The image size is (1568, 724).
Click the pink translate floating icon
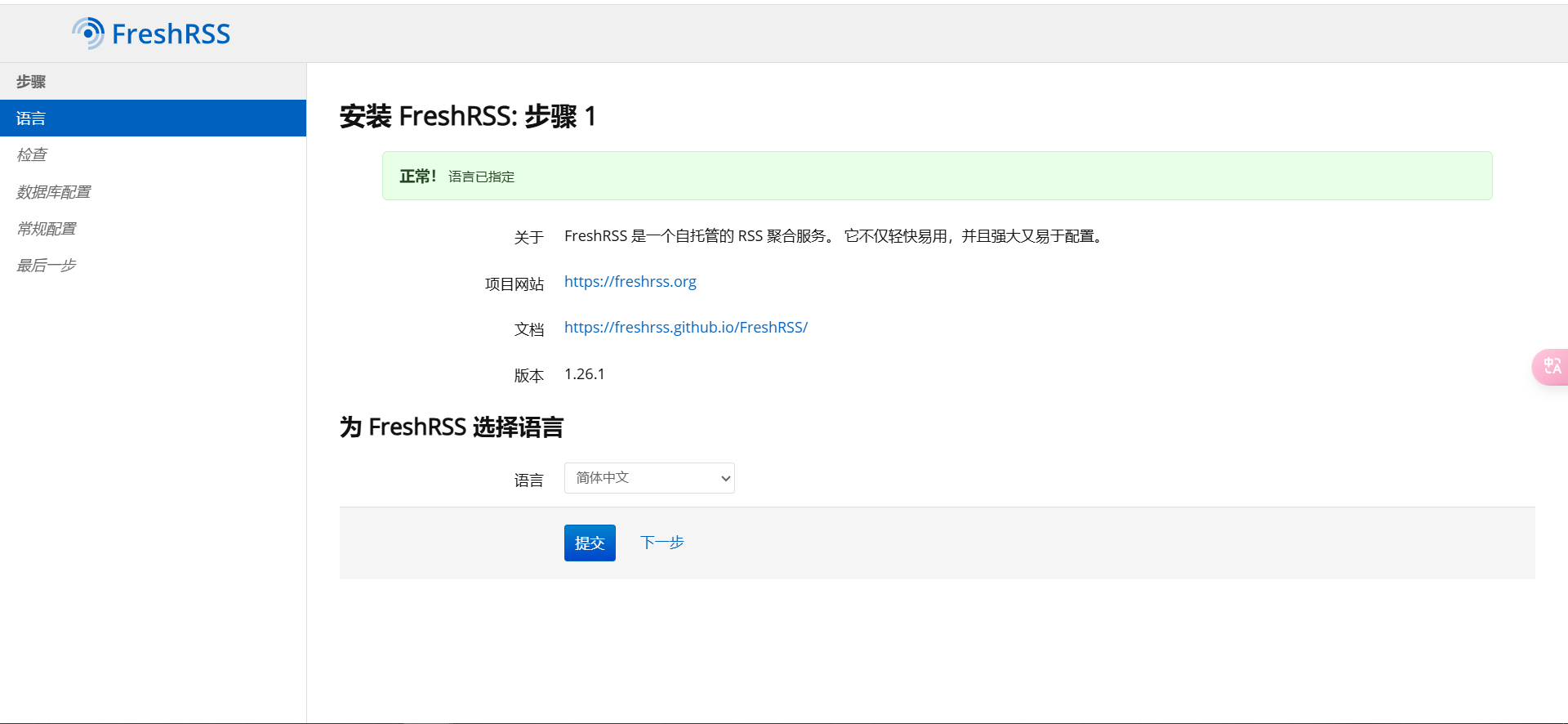coord(1551,367)
